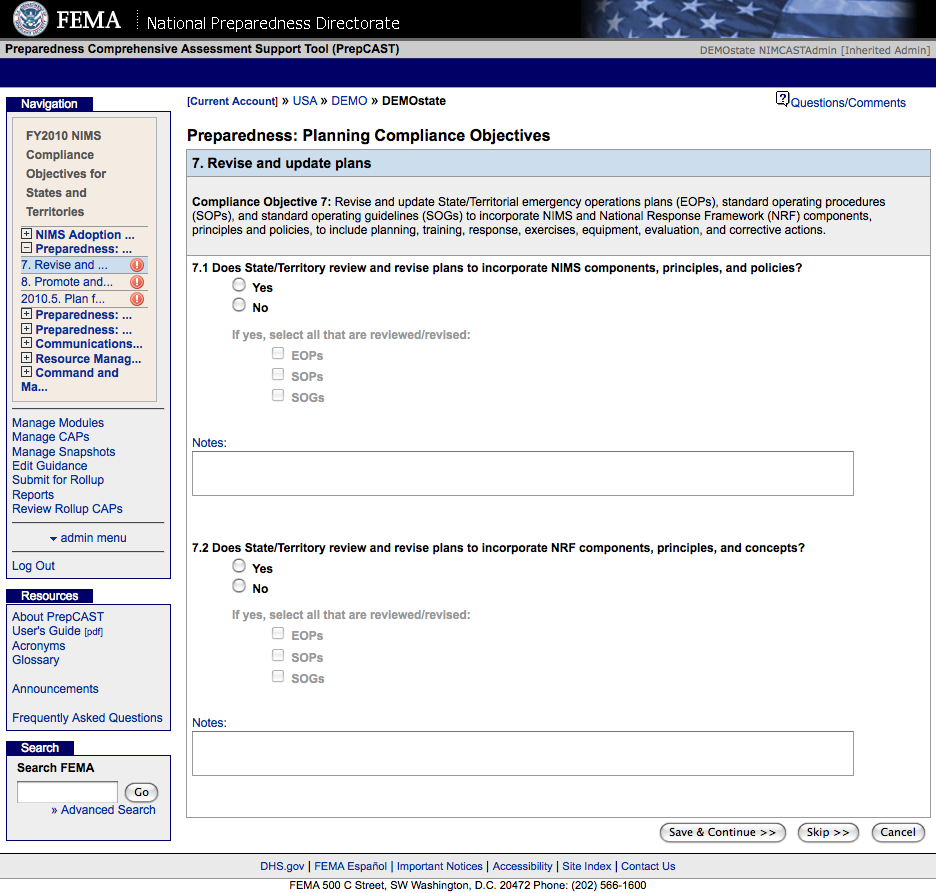Click the Questions/Comments help icon
The height and width of the screenshot is (893, 936).
[782, 99]
